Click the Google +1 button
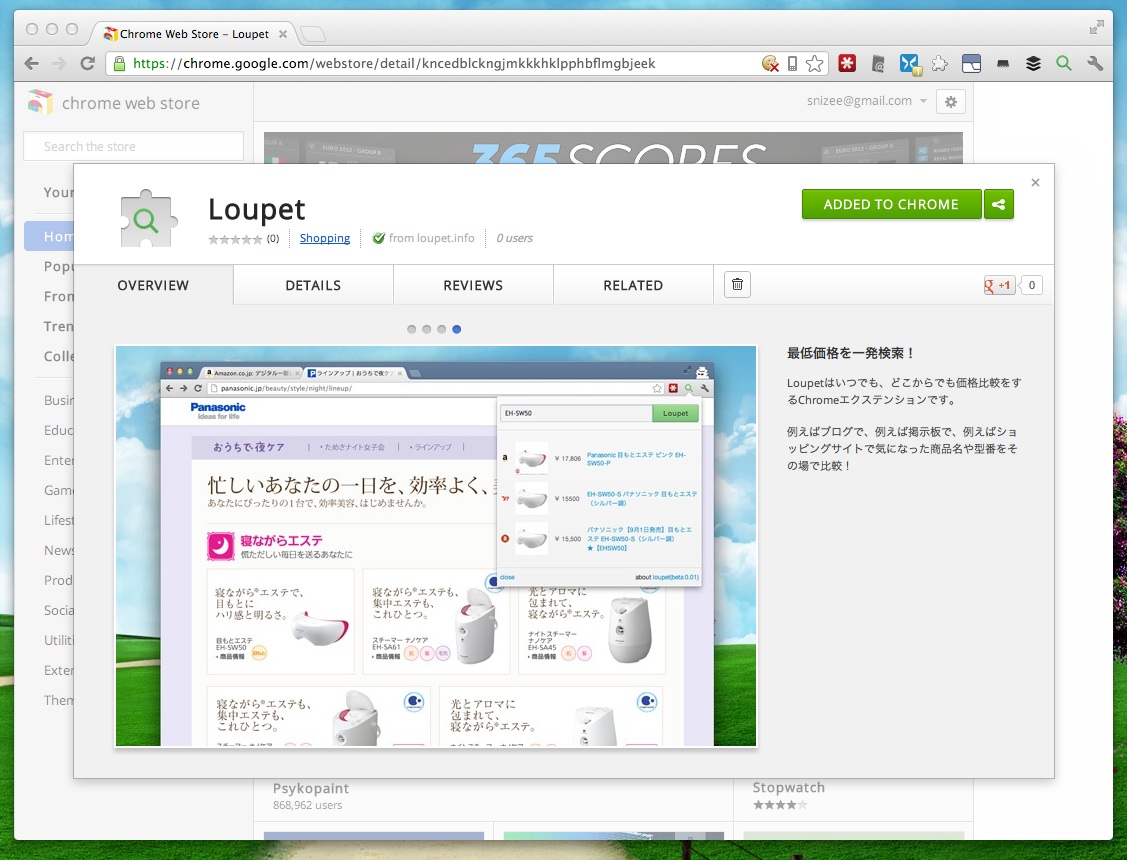The image size is (1127, 860). [x=998, y=285]
